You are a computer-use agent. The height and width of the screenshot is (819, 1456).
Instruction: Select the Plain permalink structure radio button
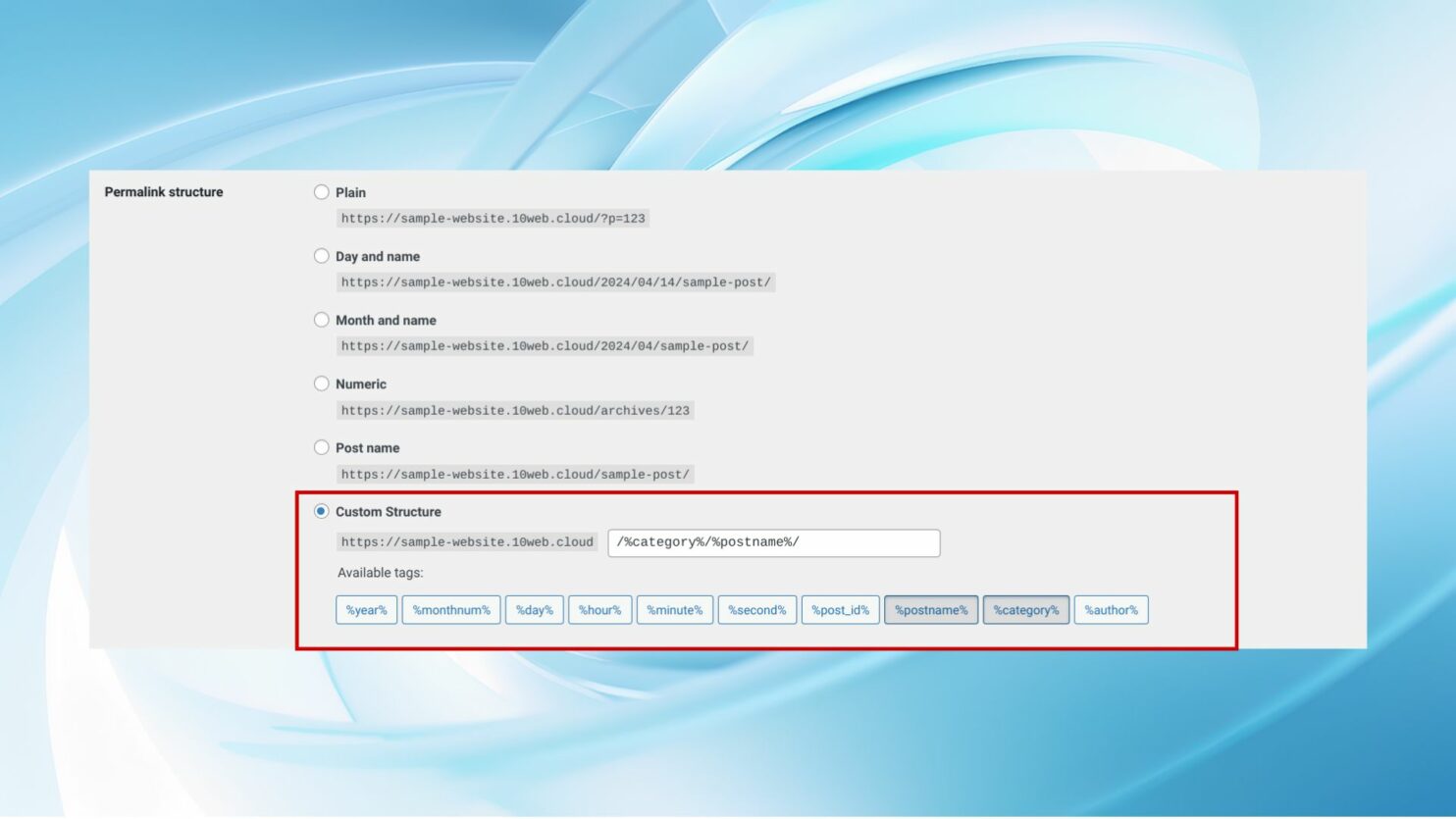321,192
